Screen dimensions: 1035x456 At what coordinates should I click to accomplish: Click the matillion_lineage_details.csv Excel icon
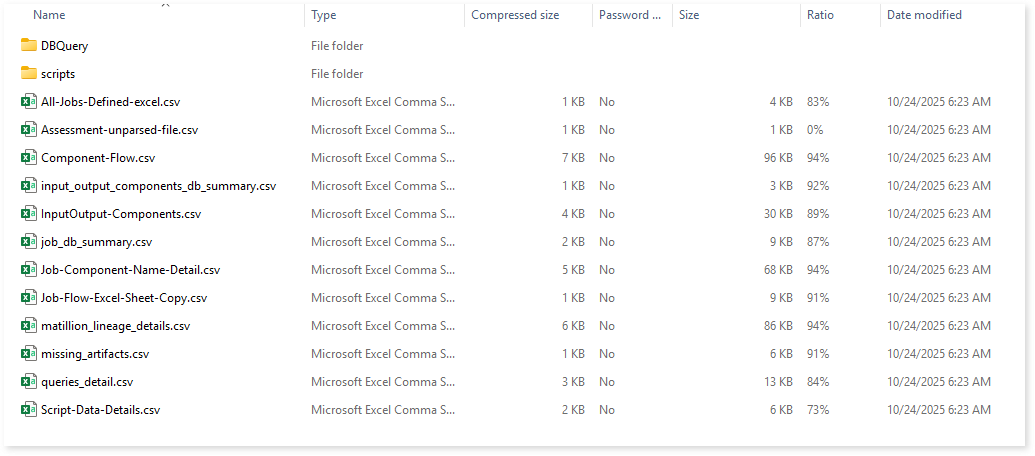coord(29,326)
